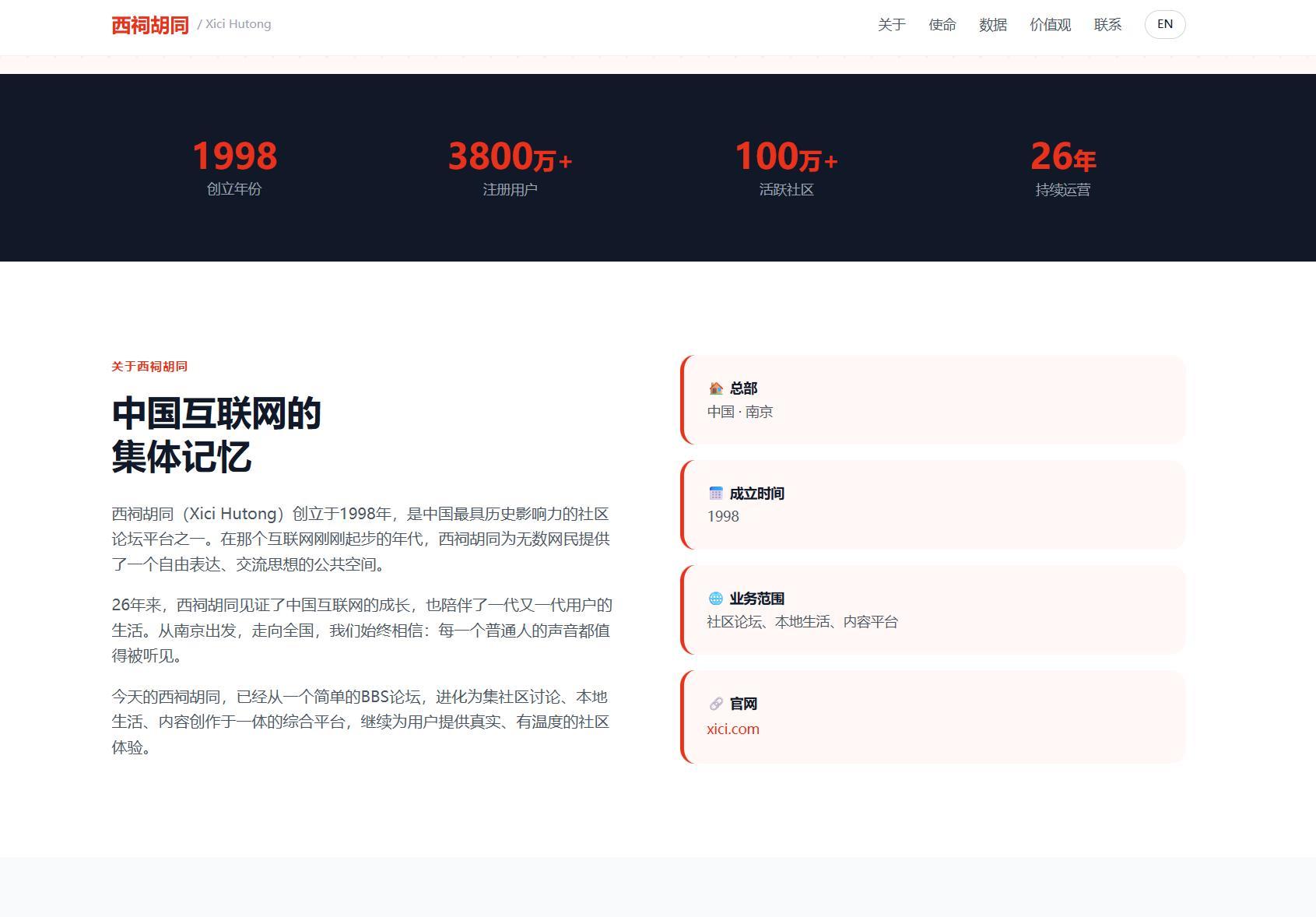Click the 总部 中国·南京 info card
The height and width of the screenshot is (917, 1316).
[x=933, y=400]
